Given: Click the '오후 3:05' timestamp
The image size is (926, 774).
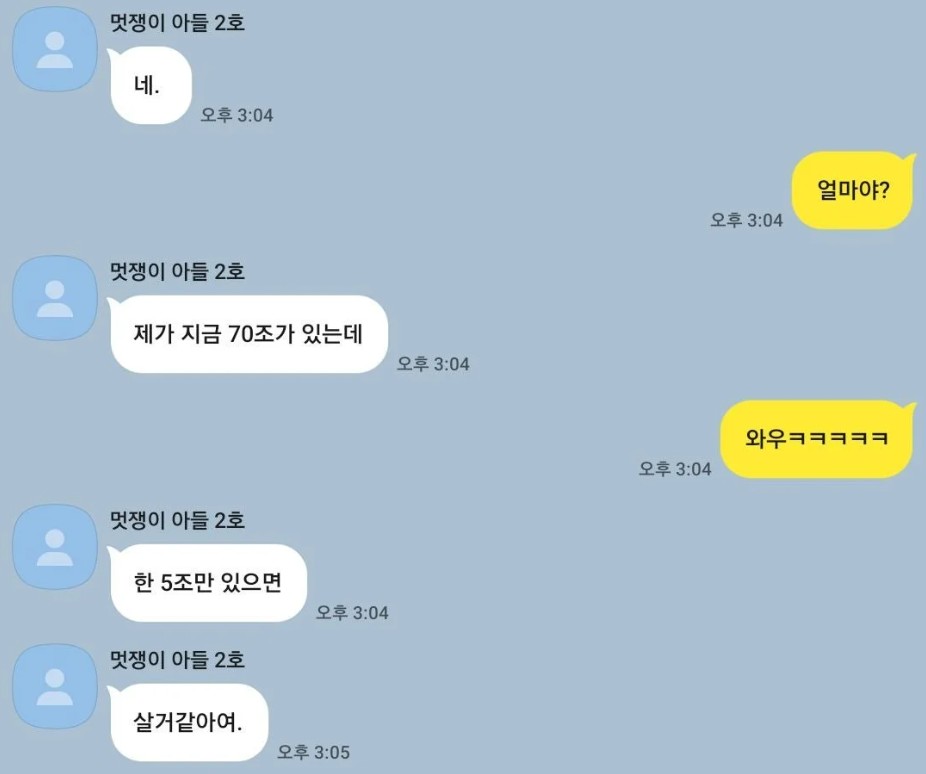Looking at the screenshot, I should (x=314, y=752).
